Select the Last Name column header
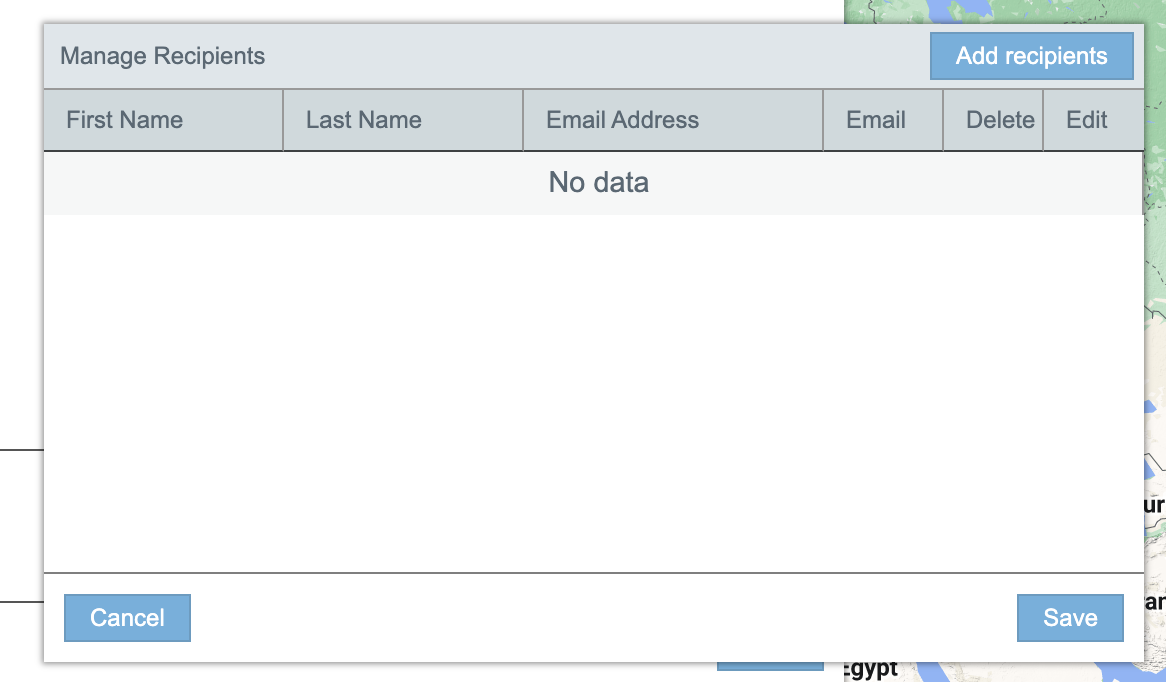The height and width of the screenshot is (682, 1166). pos(364,120)
